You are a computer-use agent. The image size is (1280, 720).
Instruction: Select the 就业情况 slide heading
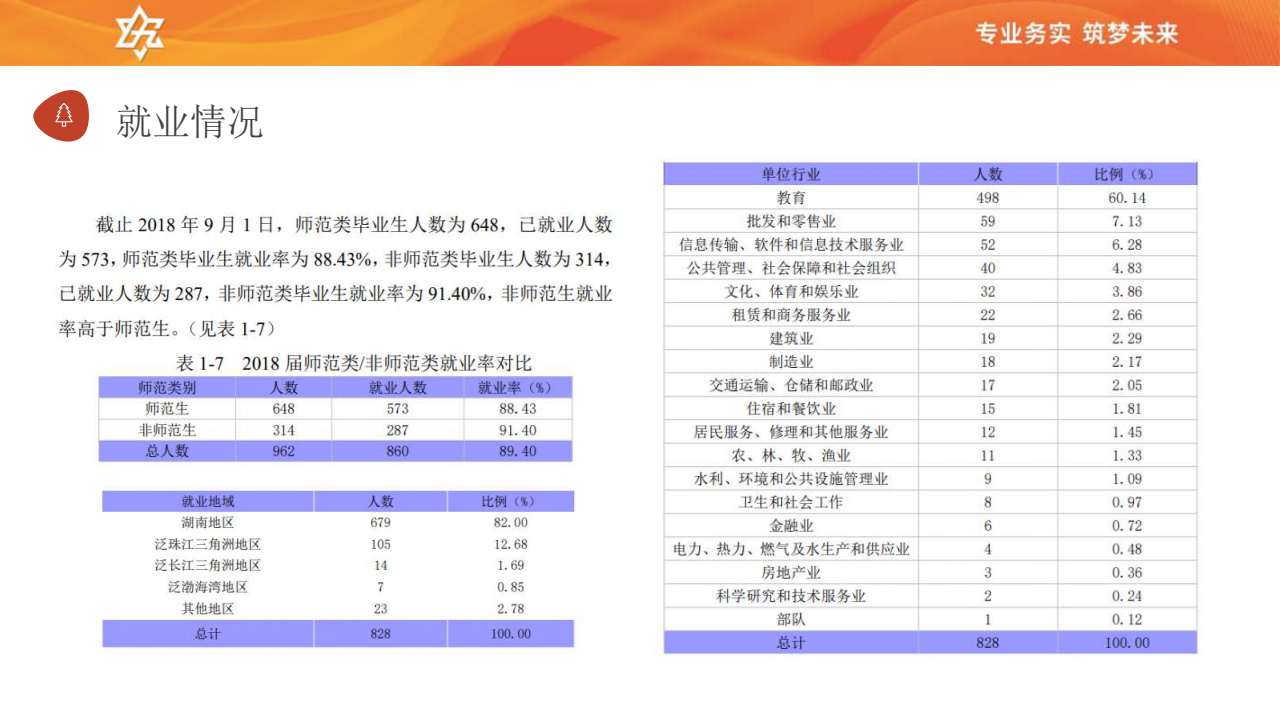190,121
